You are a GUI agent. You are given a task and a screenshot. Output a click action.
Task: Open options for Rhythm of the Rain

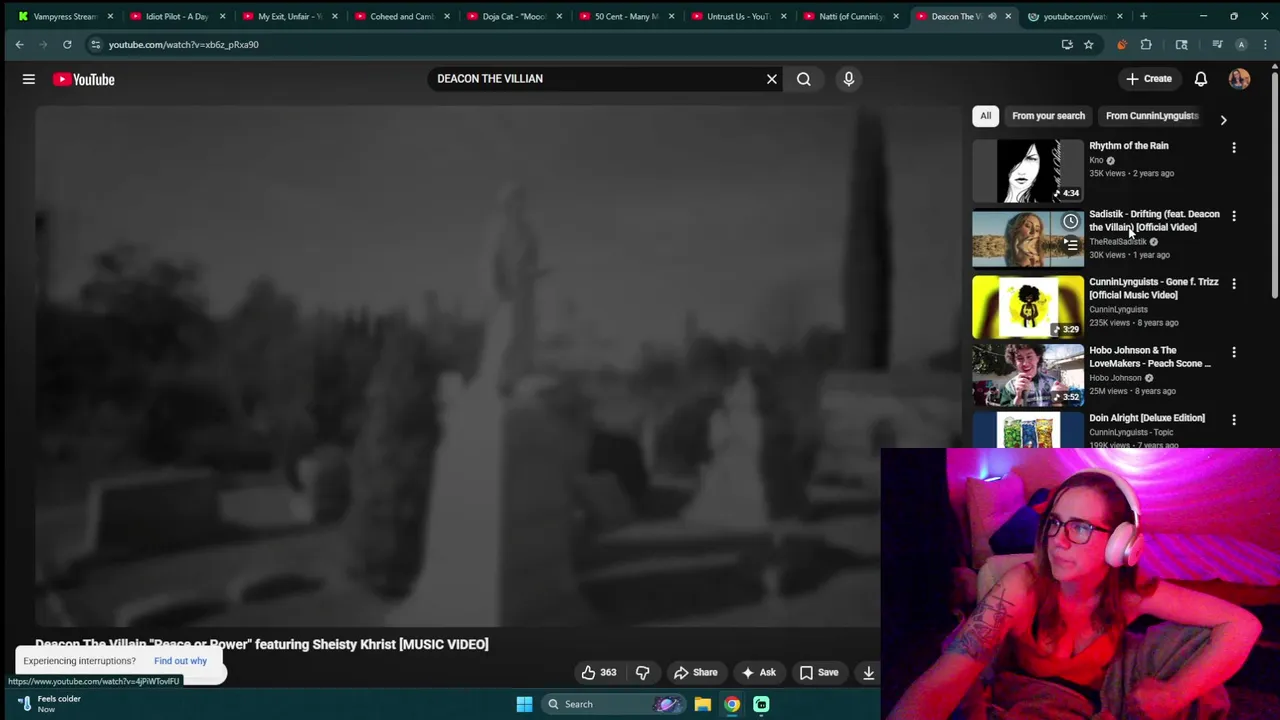click(x=1234, y=148)
